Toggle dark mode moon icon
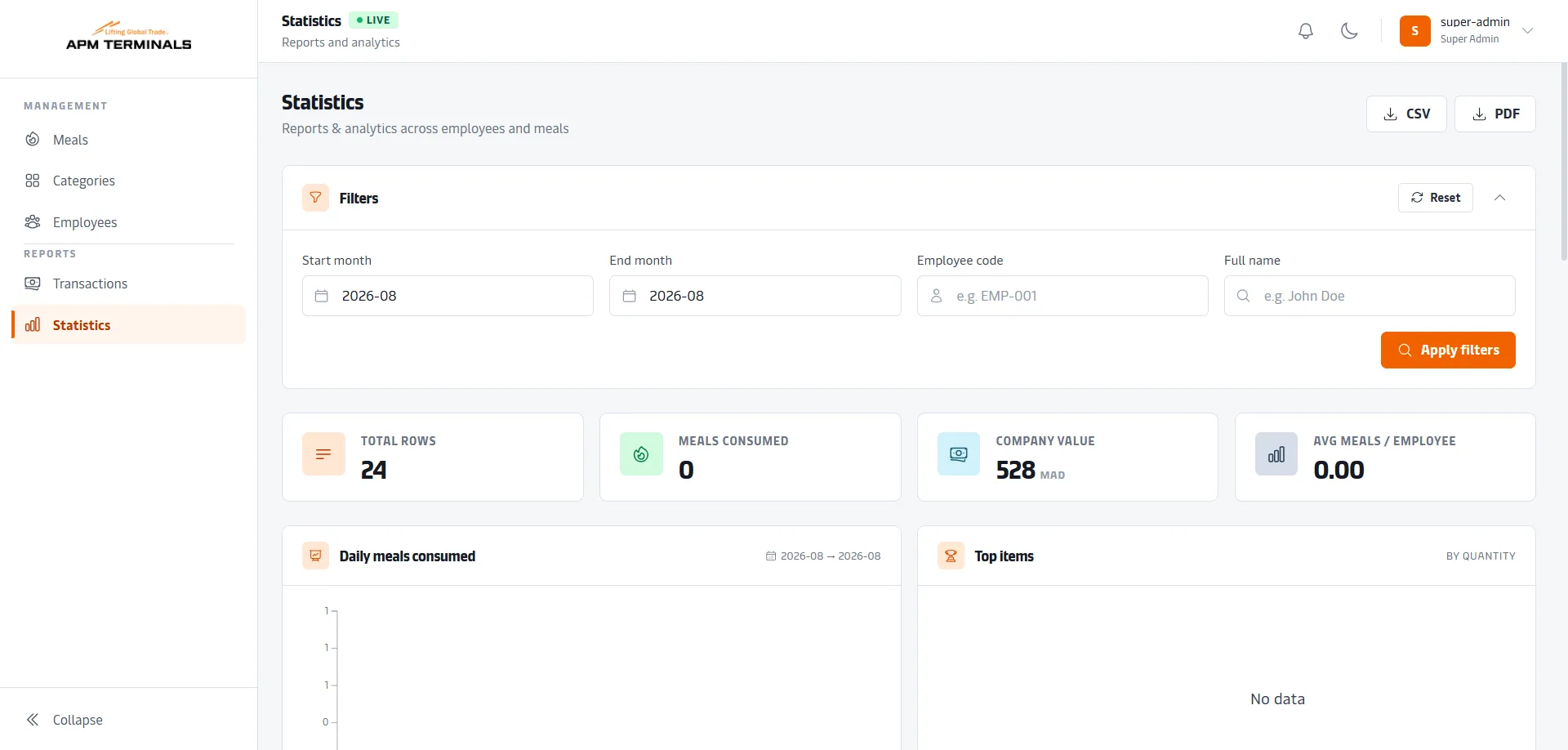This screenshot has width=1568, height=750. pos(1349,31)
